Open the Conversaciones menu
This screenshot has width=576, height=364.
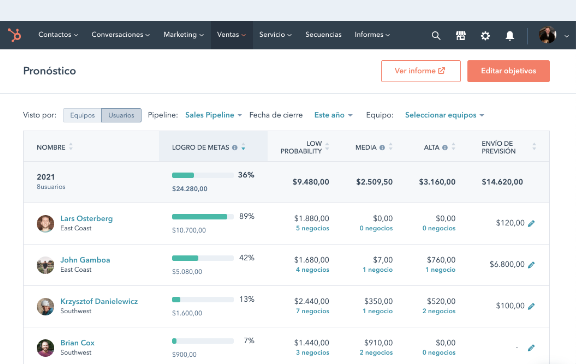point(120,35)
